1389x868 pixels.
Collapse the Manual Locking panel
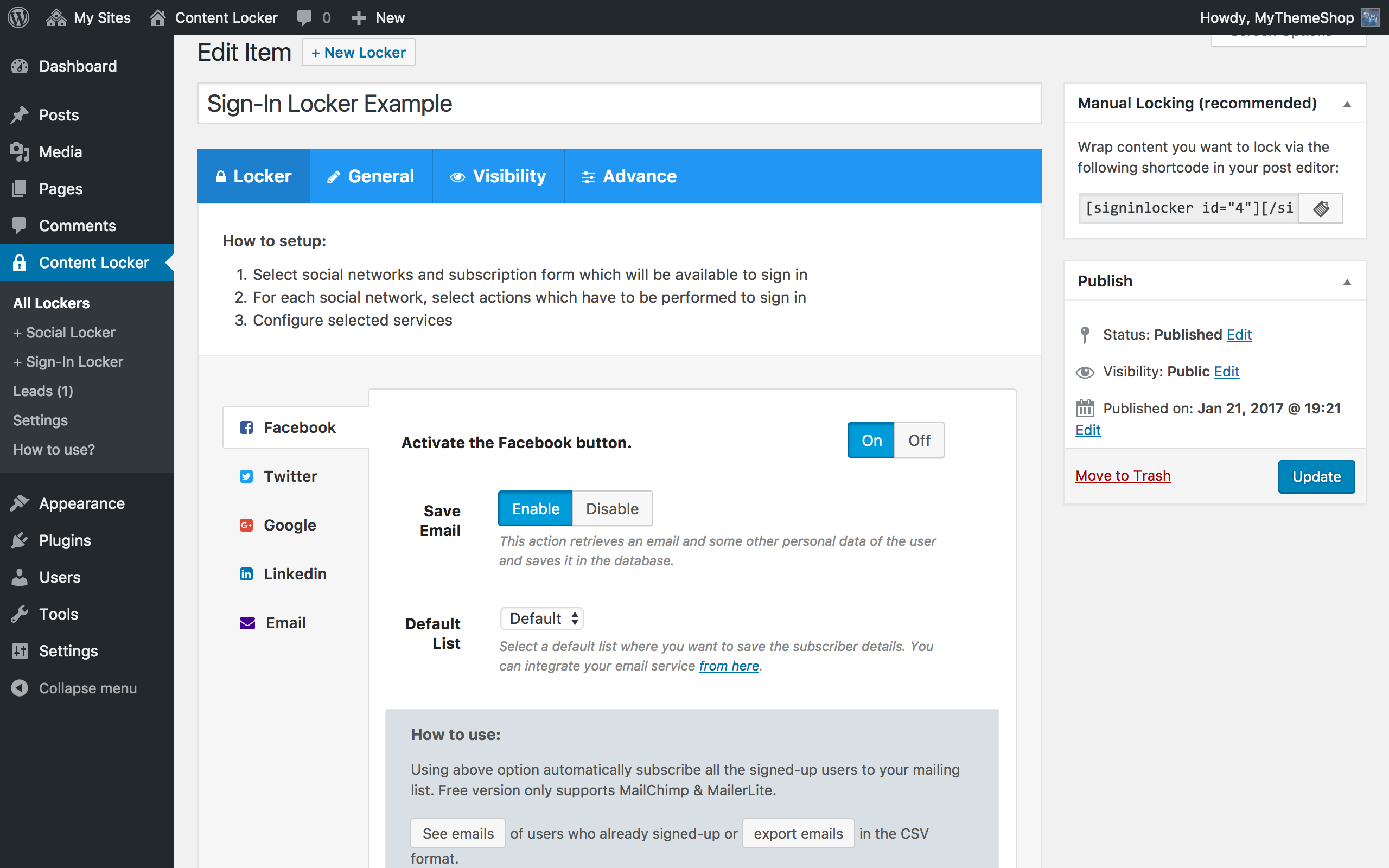(1347, 104)
